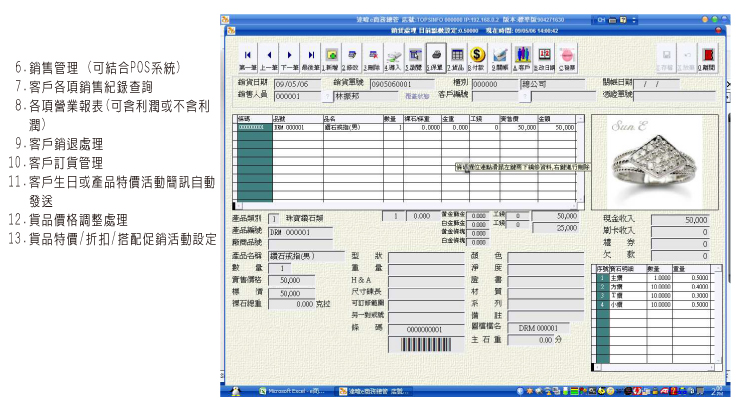
Task: Jump to the last record (最後筆)
Action: click(310, 55)
